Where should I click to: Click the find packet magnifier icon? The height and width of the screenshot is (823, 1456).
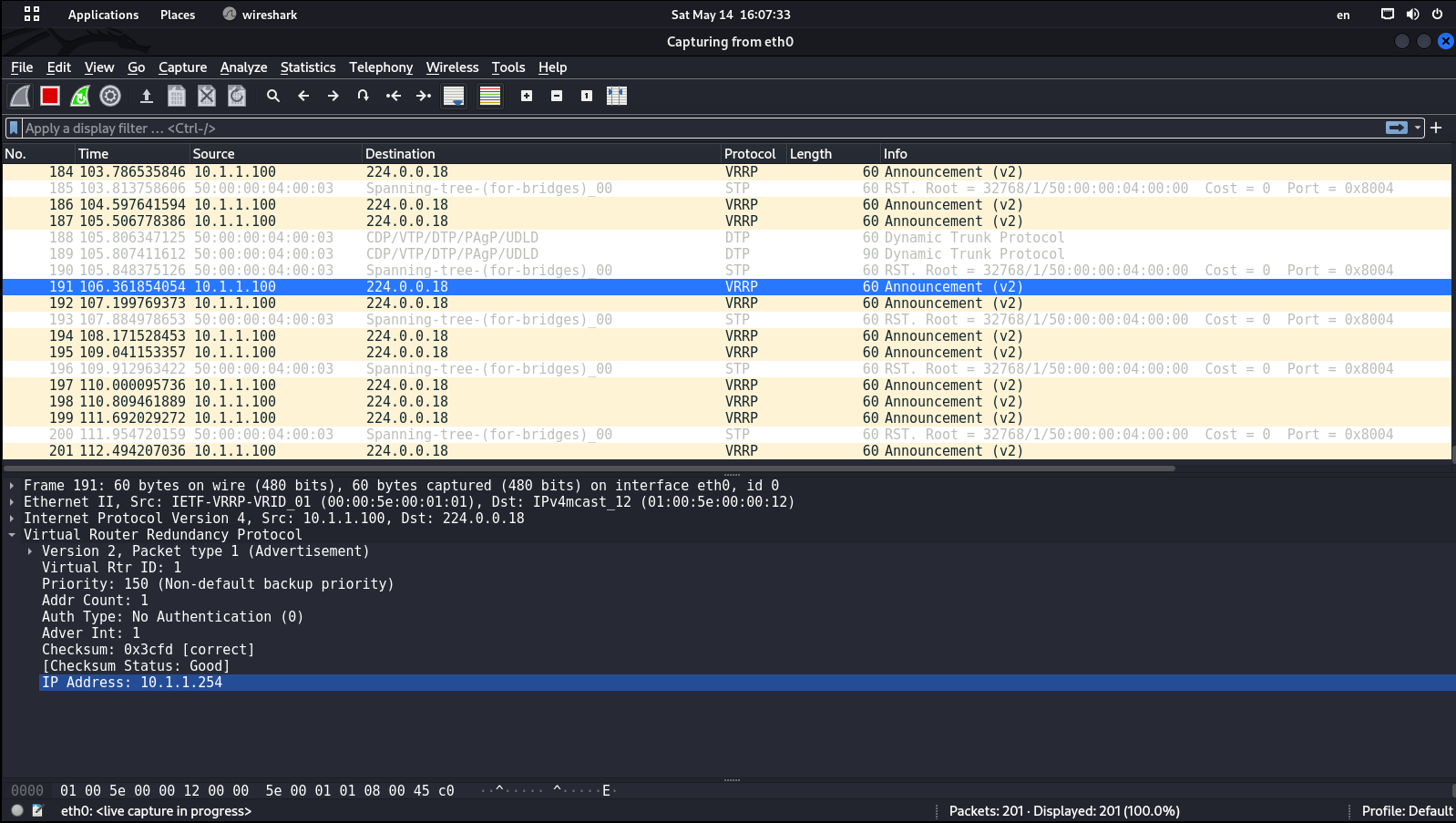coord(272,96)
